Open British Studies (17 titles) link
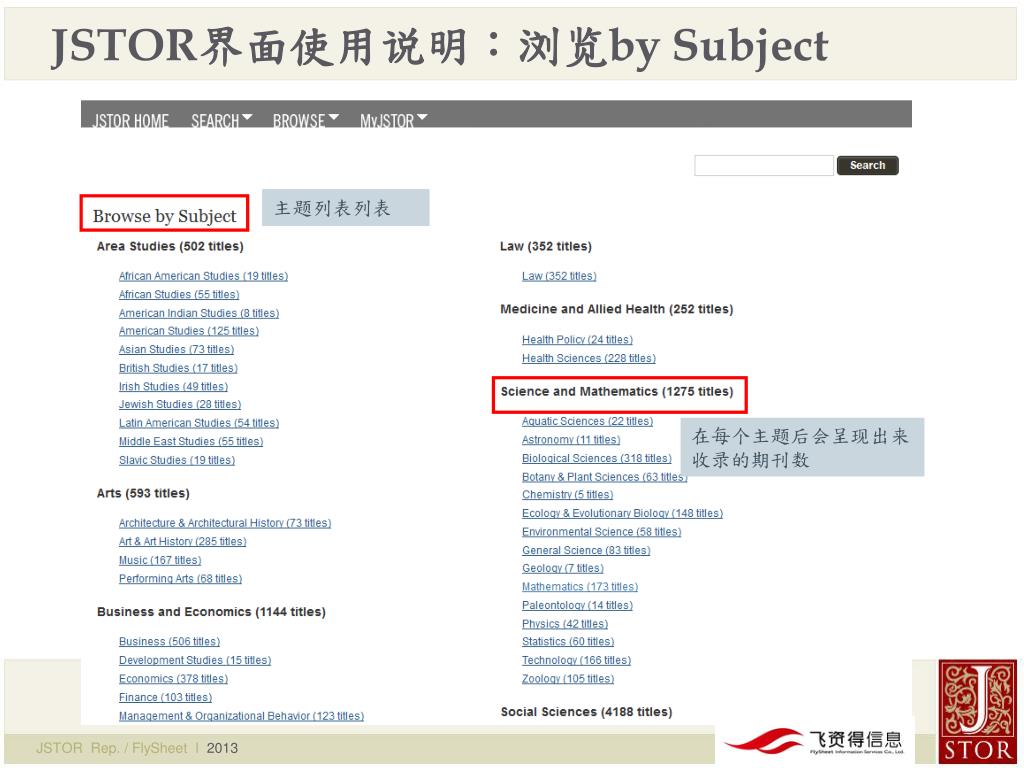This screenshot has width=1024, height=768. click(x=178, y=368)
